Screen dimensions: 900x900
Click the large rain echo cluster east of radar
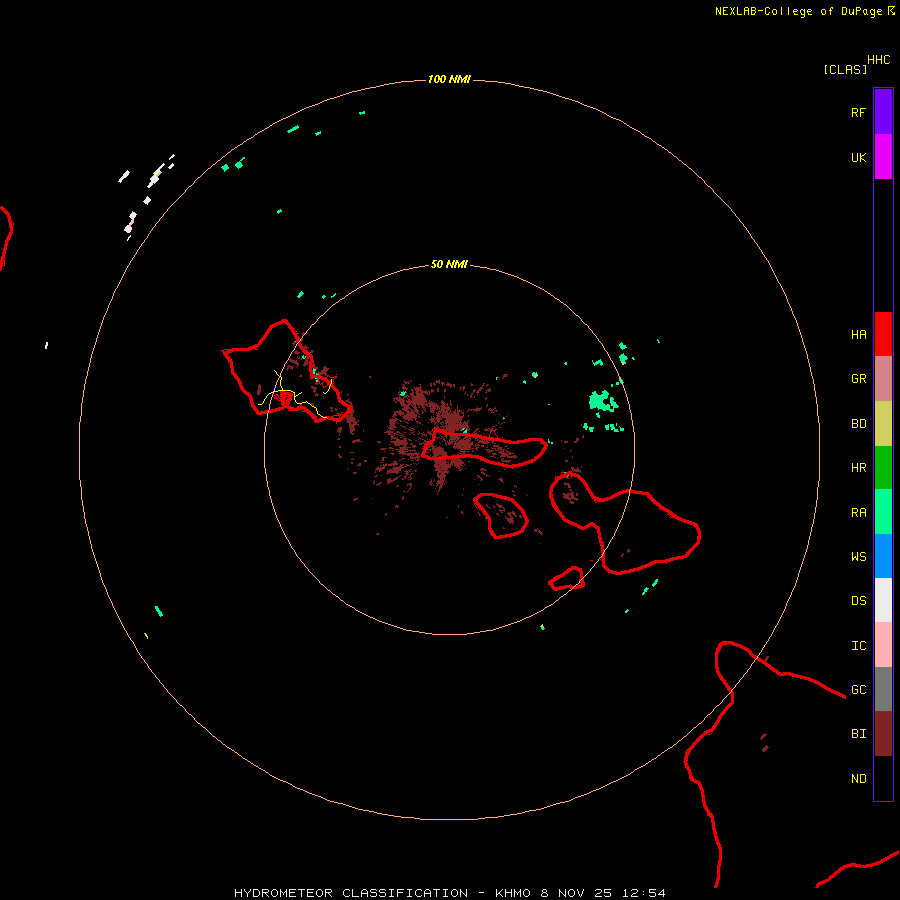(x=603, y=401)
